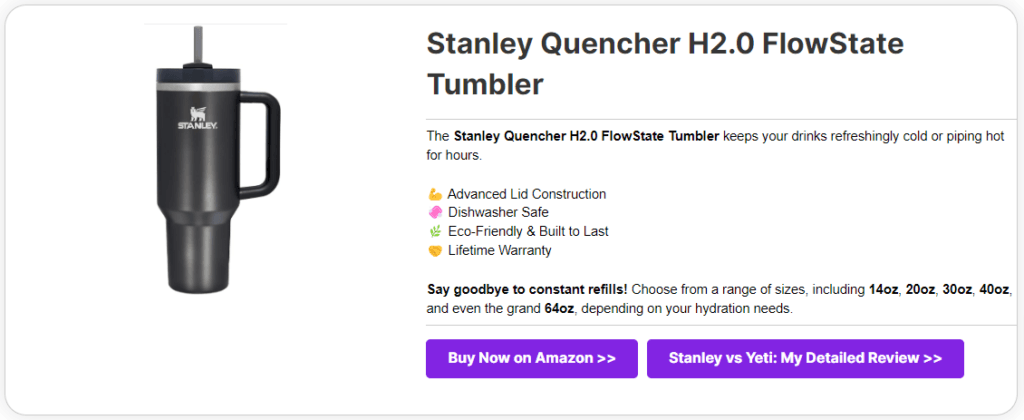Image resolution: width=1024 pixels, height=420 pixels.
Task: Click the Advanced Lid Construction feature text
Action: (x=526, y=194)
